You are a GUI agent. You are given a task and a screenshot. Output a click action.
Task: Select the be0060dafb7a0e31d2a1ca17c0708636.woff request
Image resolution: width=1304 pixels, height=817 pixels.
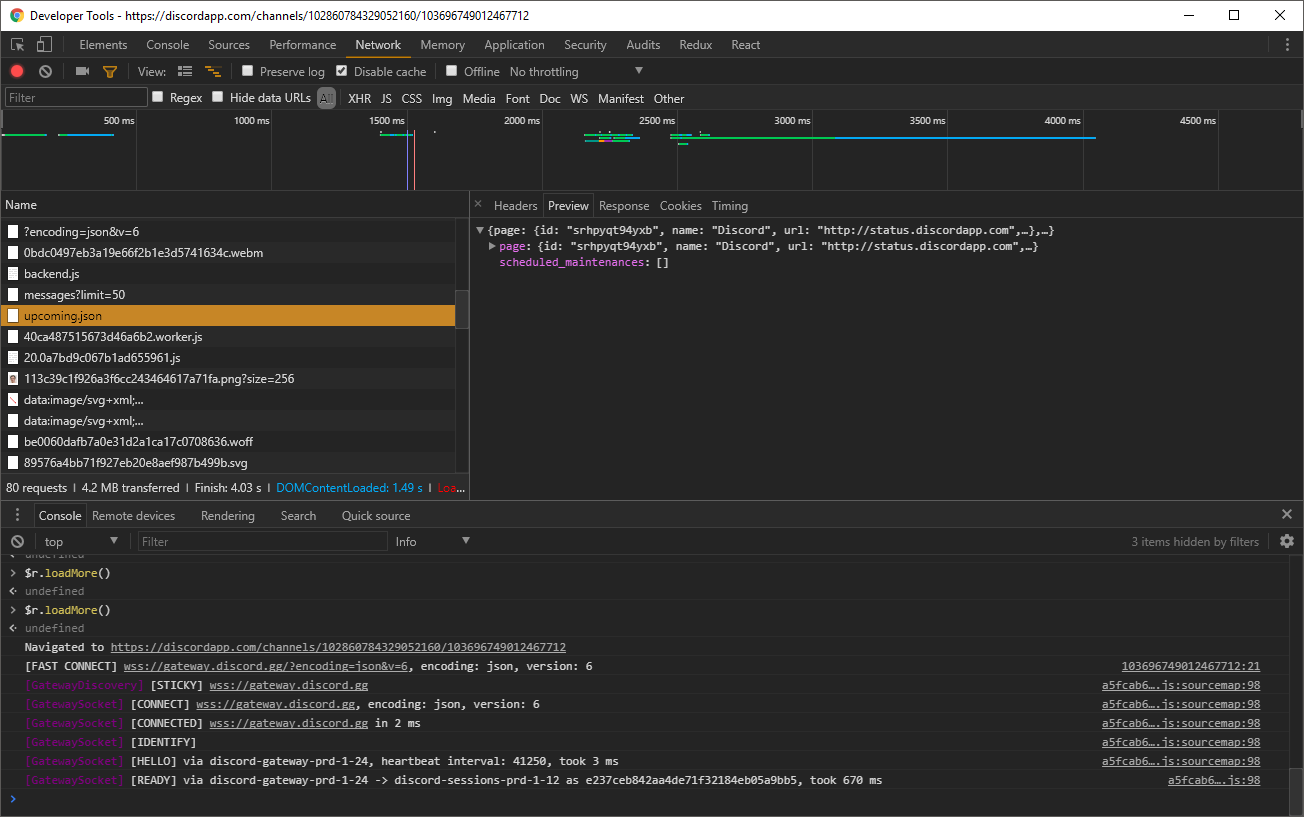pyautogui.click(x=228, y=441)
